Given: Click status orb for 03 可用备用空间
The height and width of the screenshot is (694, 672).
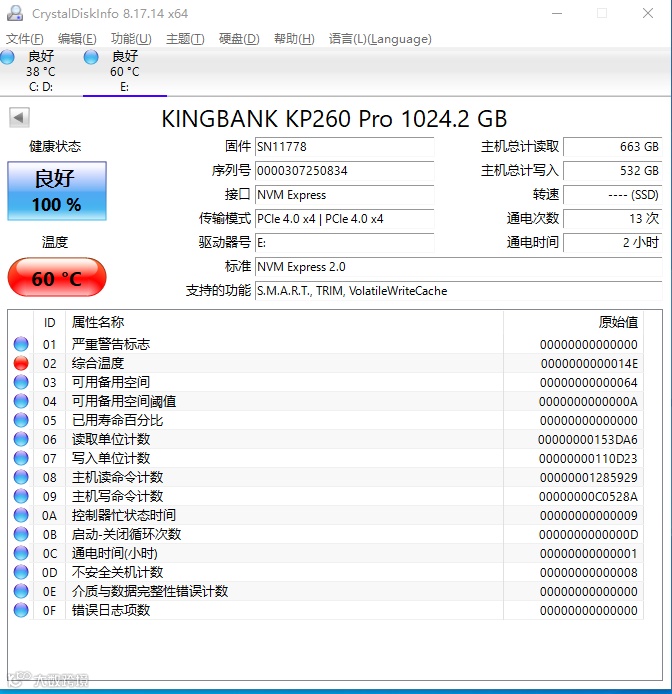Looking at the screenshot, I should [21, 382].
